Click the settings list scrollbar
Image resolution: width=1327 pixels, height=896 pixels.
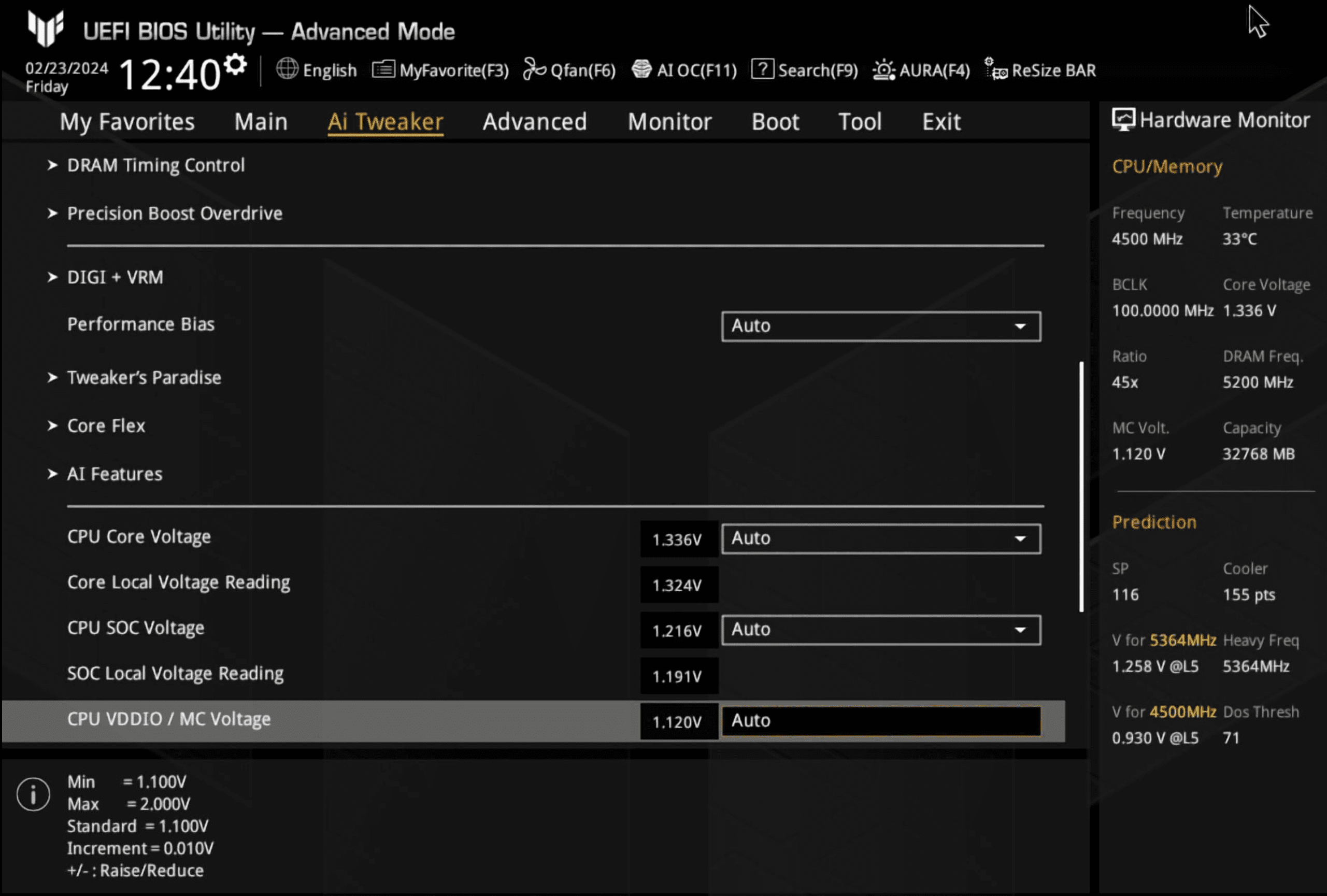pyautogui.click(x=1081, y=487)
